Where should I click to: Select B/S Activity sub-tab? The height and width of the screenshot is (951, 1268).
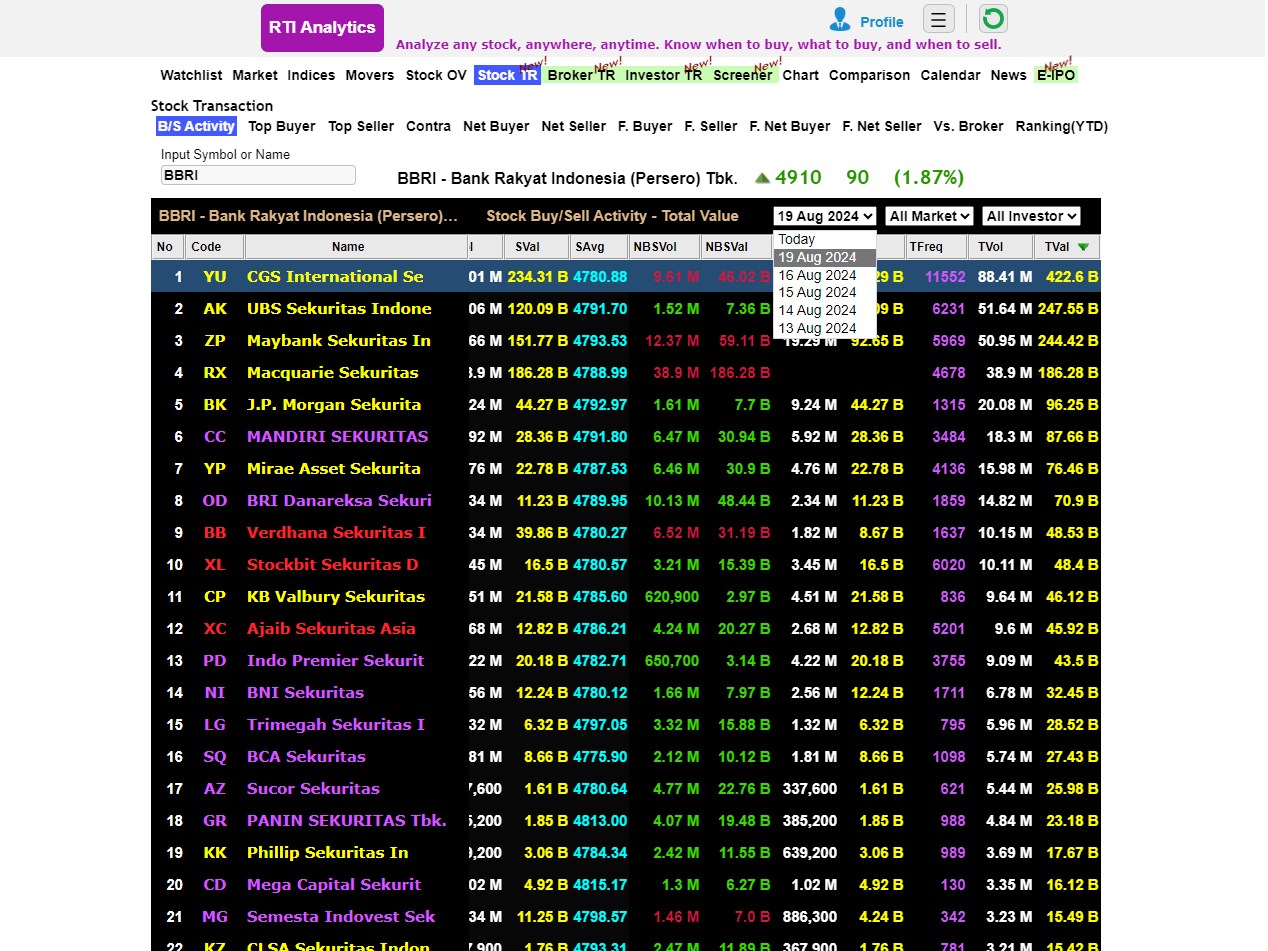point(196,126)
